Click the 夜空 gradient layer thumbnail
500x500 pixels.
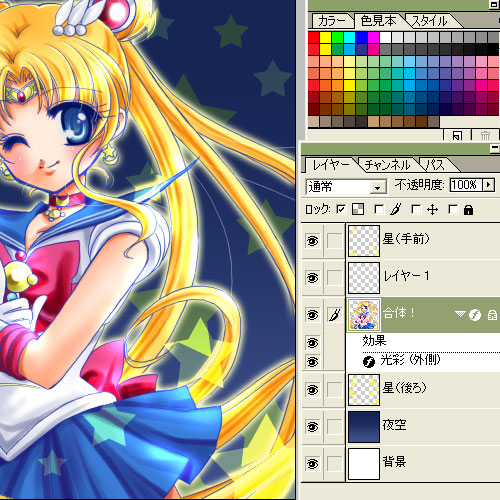point(364,427)
